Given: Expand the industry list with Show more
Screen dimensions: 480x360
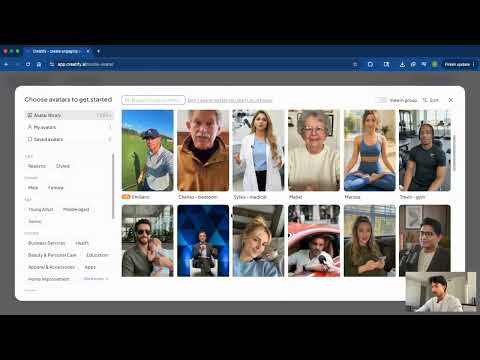Looking at the screenshot, I should (96, 279).
